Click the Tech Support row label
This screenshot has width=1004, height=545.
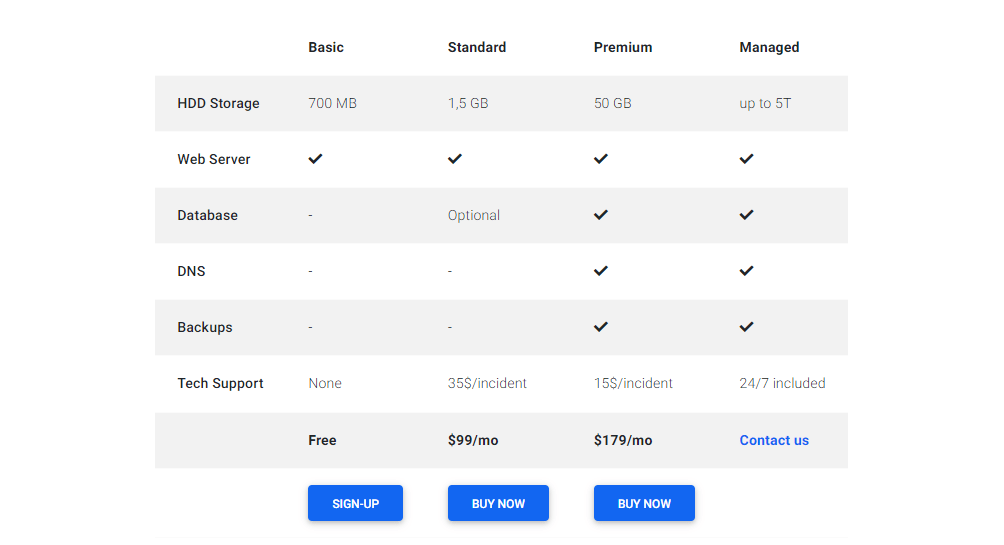tap(220, 383)
